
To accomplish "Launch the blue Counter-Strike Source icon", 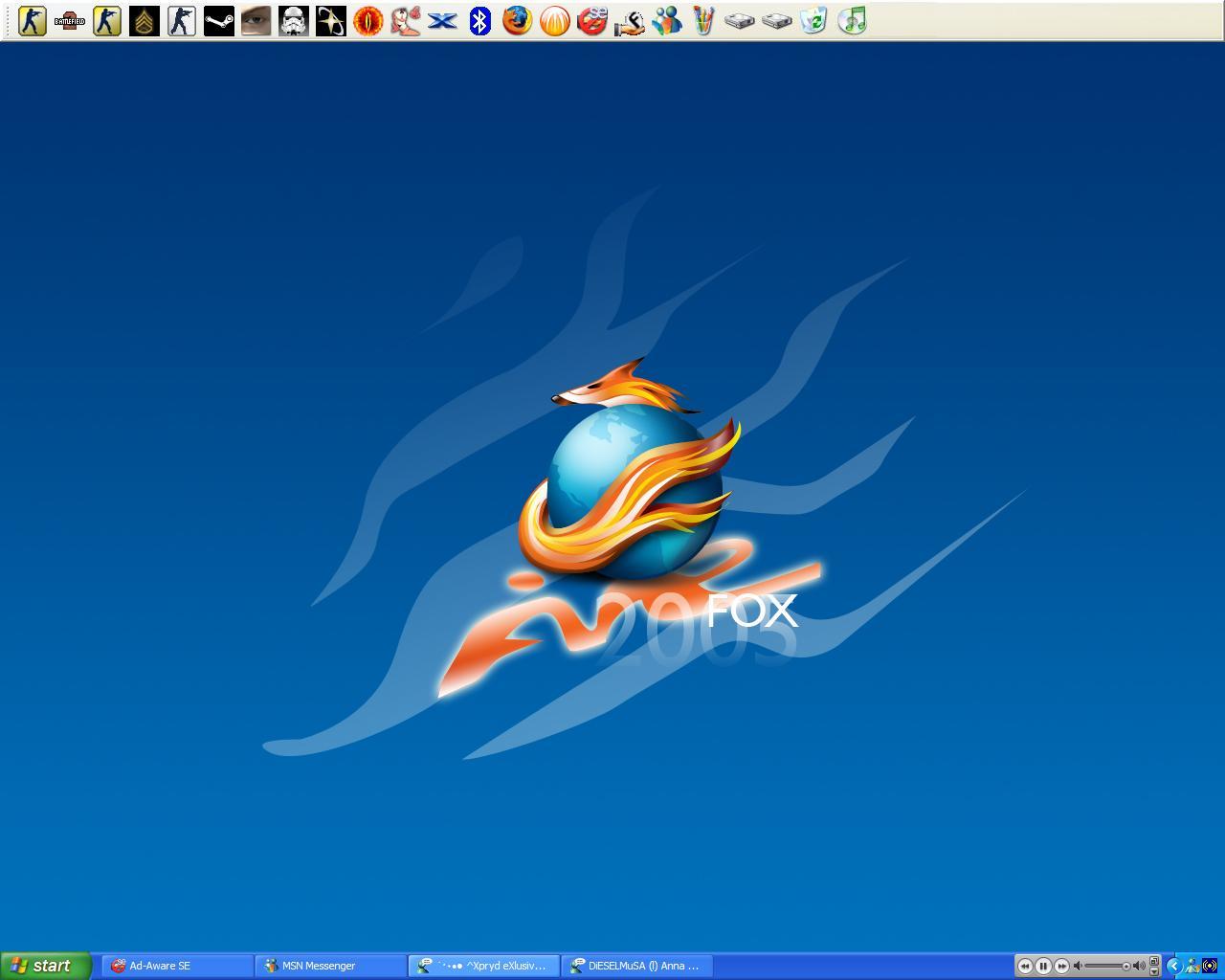I will click(181, 21).
